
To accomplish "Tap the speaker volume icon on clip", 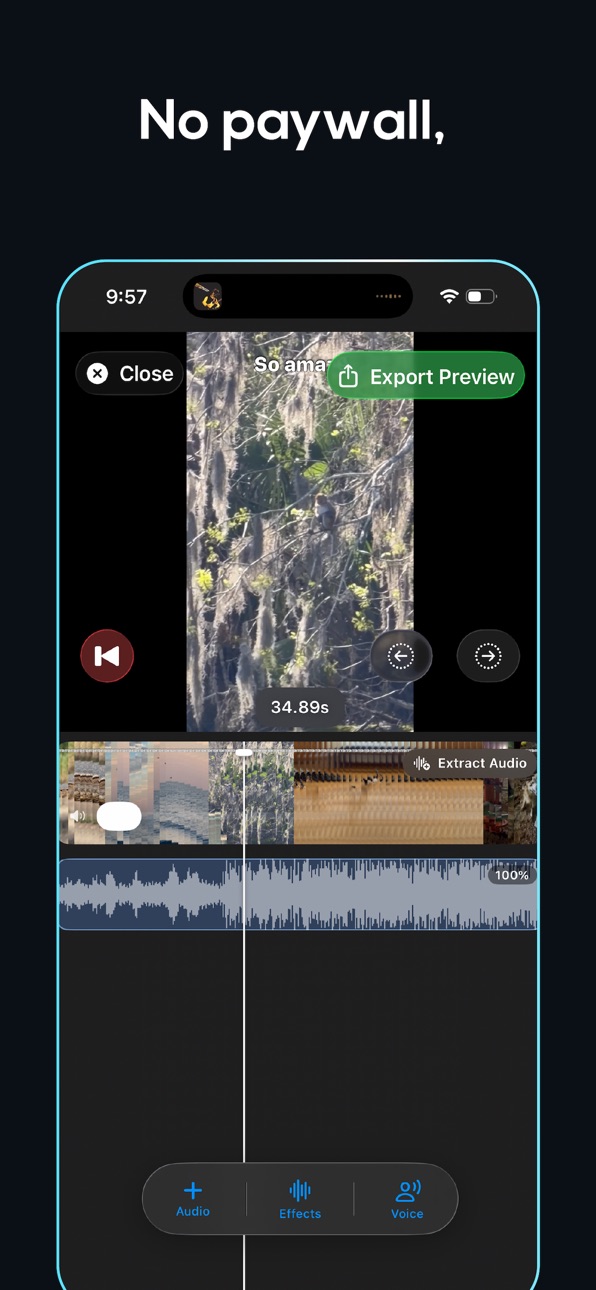I will pyautogui.click(x=78, y=817).
